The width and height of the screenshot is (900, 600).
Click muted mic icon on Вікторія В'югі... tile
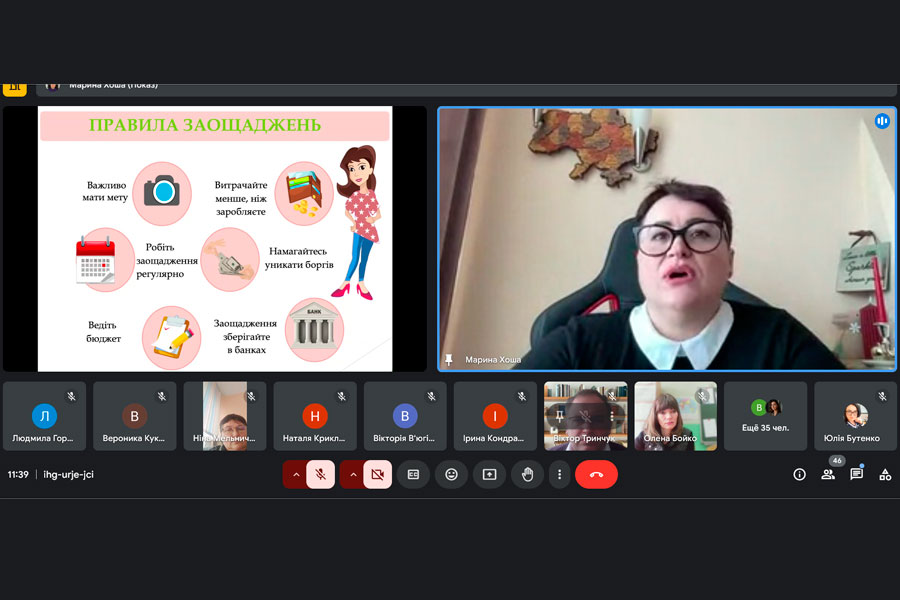coord(432,396)
